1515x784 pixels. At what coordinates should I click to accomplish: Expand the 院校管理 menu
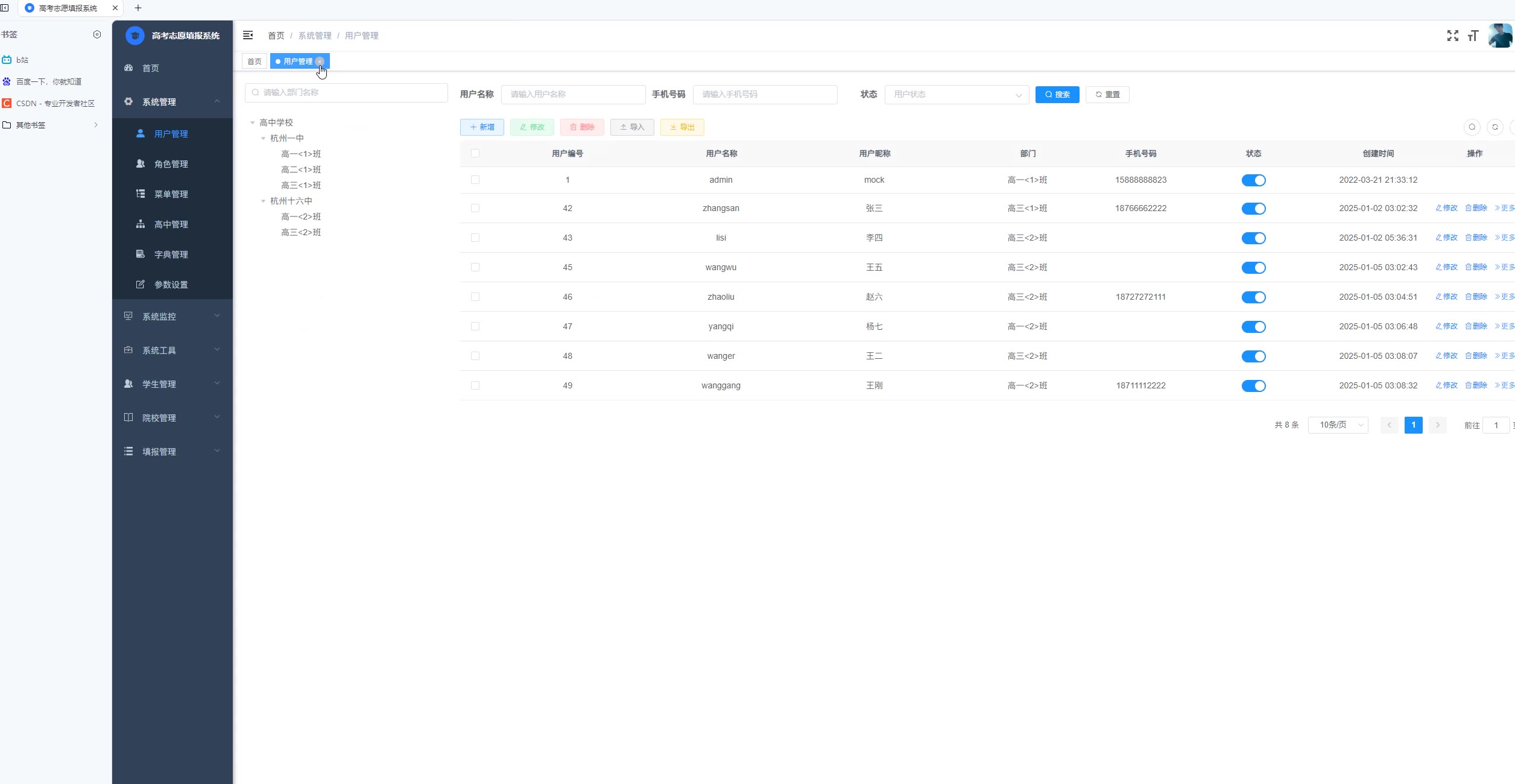tap(172, 418)
